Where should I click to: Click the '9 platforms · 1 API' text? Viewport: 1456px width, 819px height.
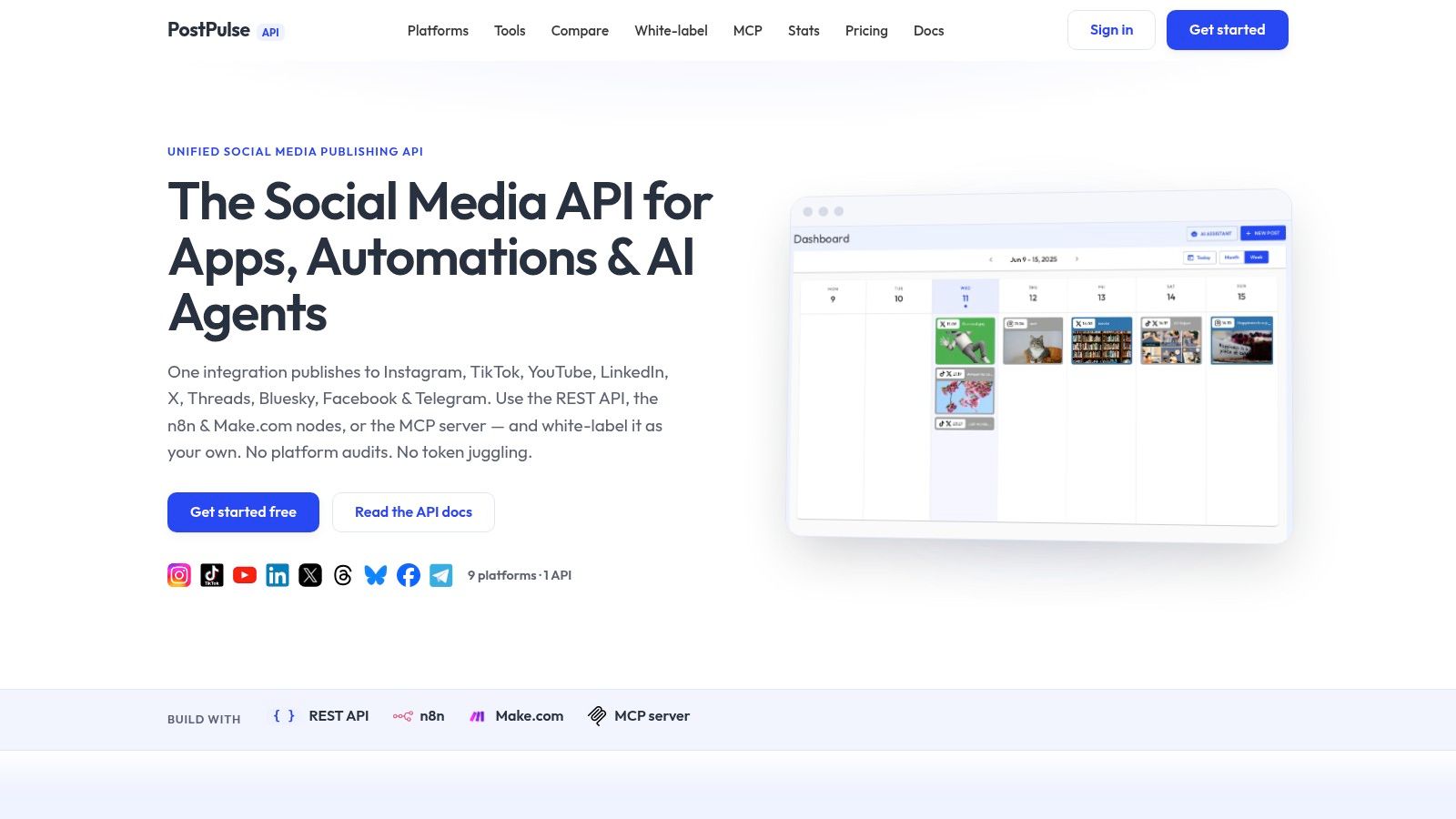(520, 575)
